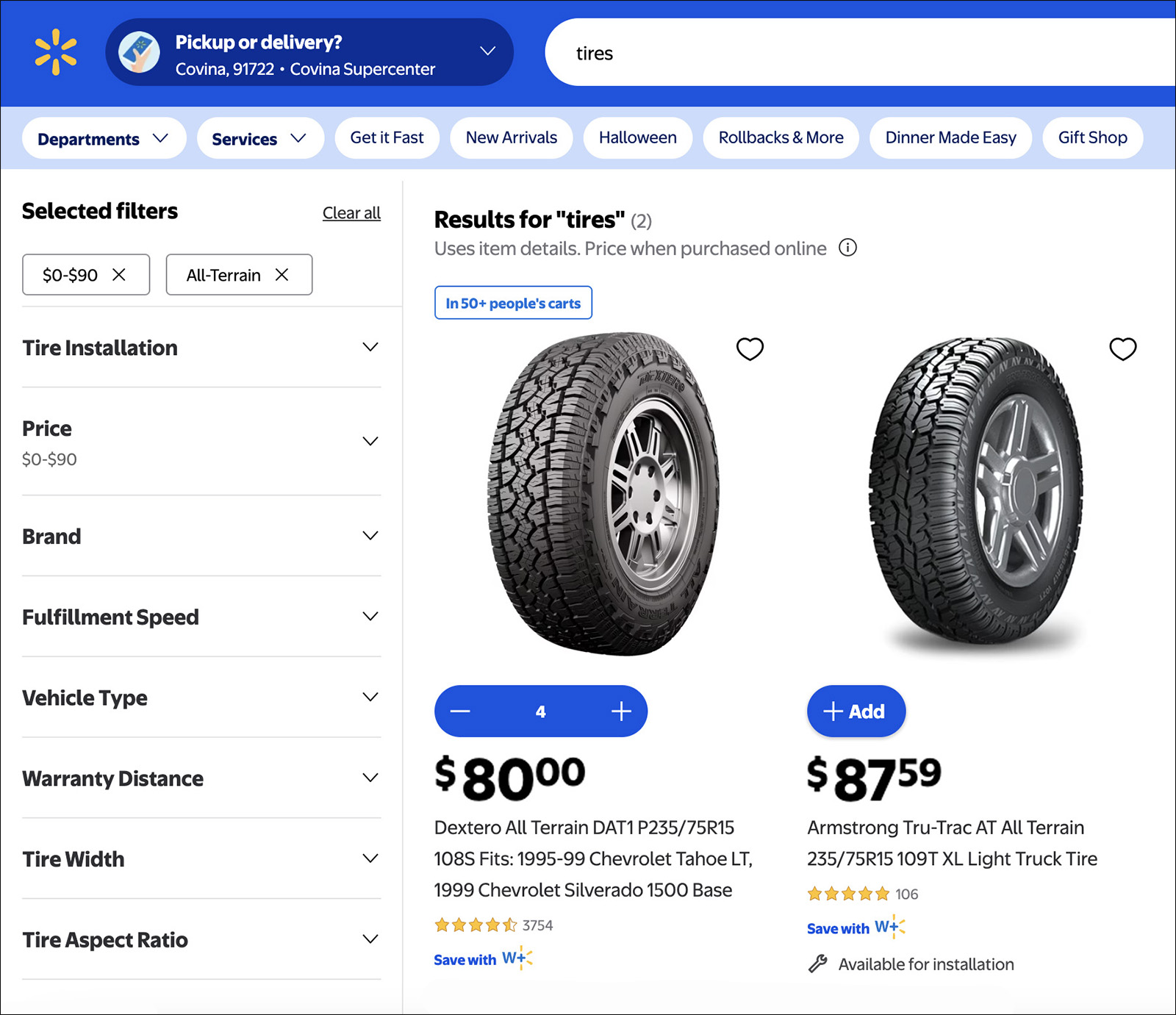Click the star rating for Armstrong tire
Viewport: 1176px width, 1015px height.
tap(847, 894)
